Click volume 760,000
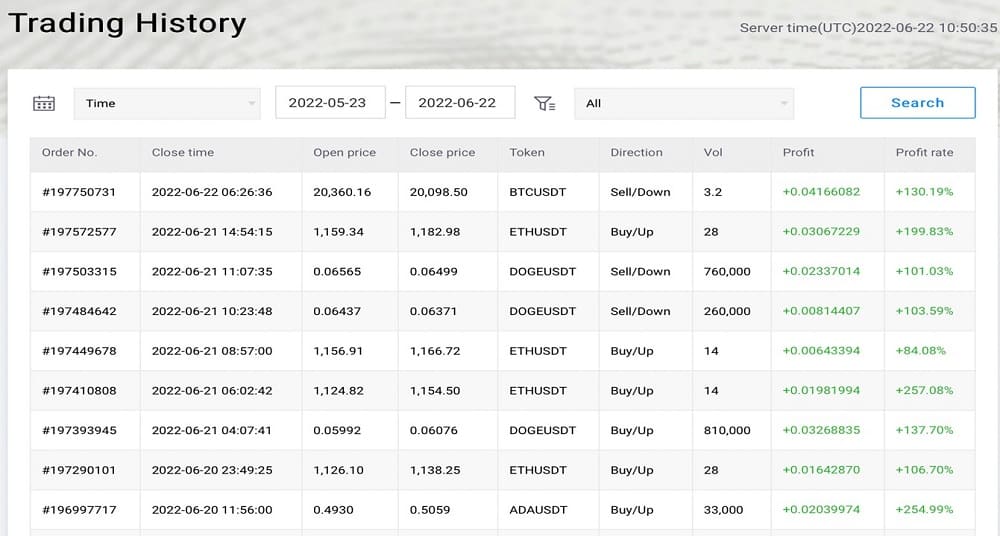 point(727,271)
